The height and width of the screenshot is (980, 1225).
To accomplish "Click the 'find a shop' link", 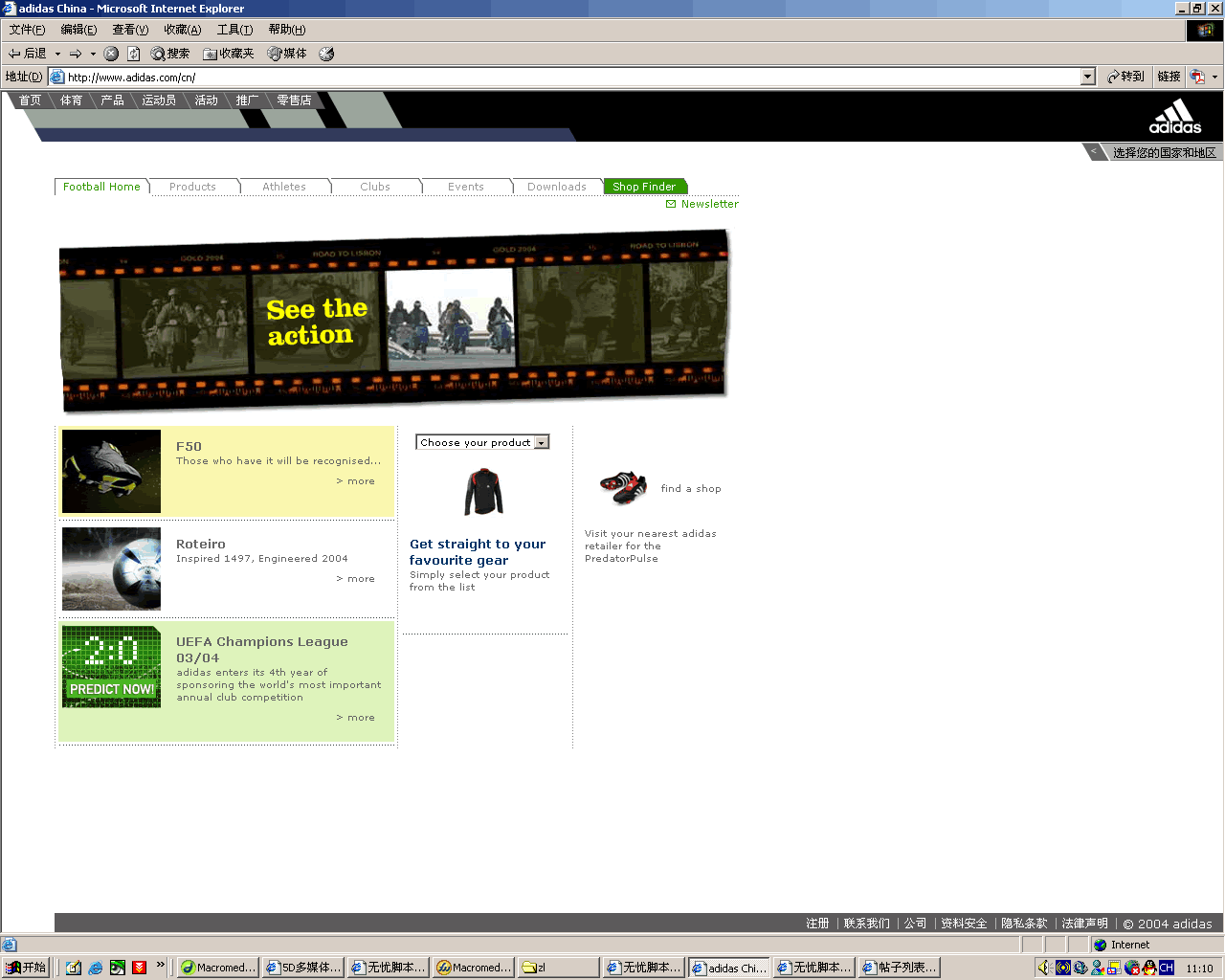I will tap(691, 488).
